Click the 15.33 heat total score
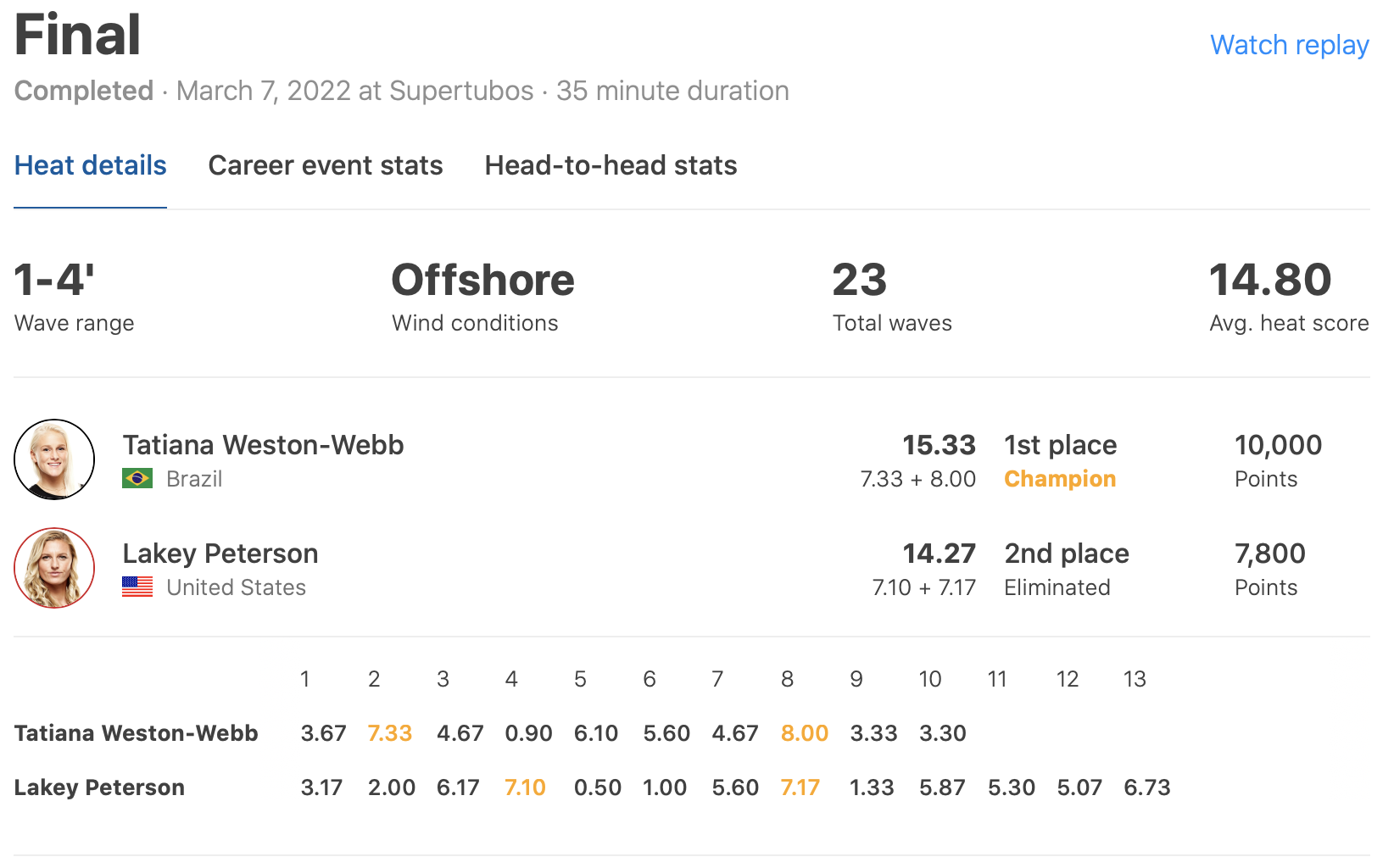The image size is (1394, 868). (x=939, y=445)
